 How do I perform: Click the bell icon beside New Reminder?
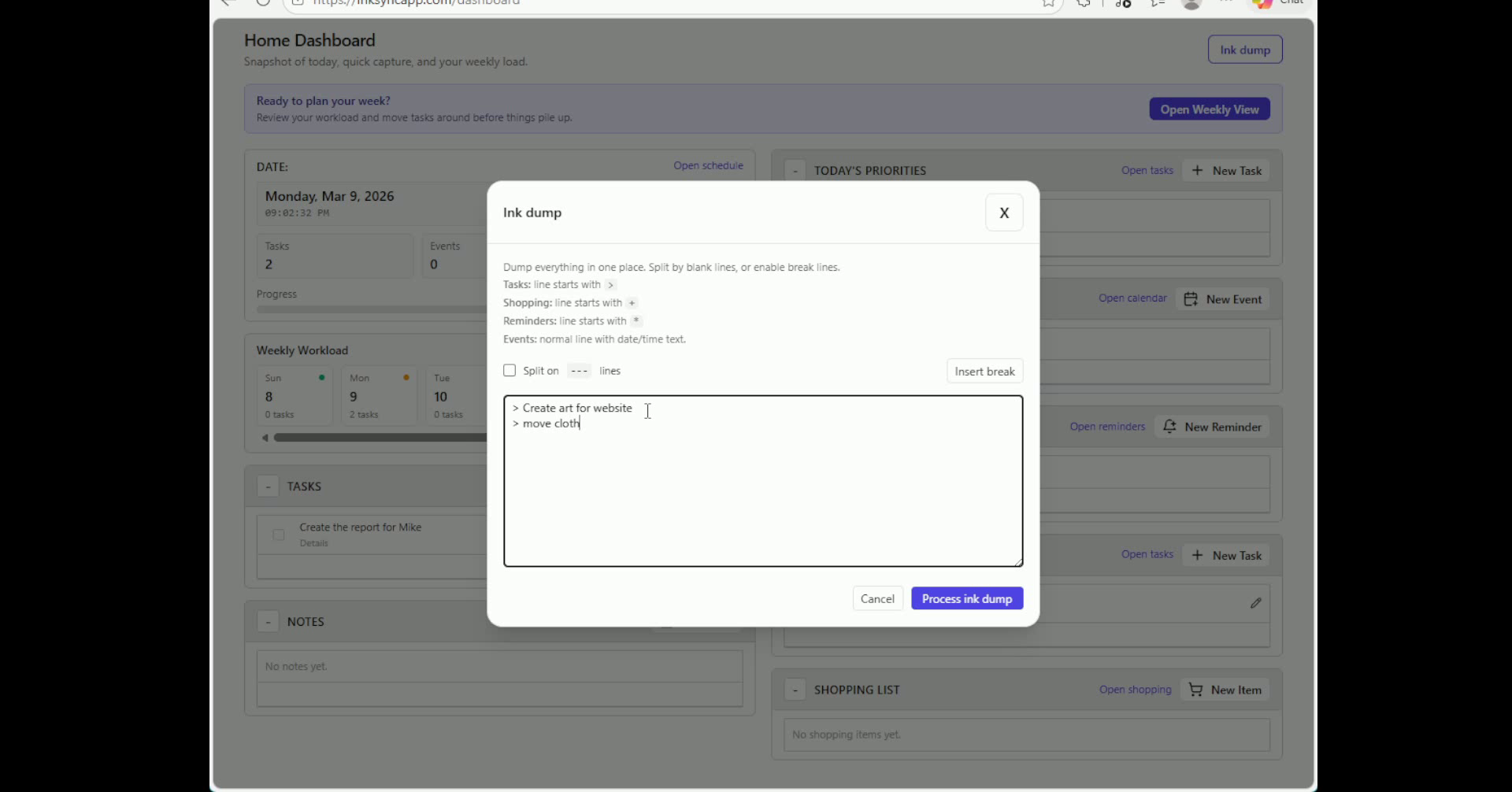click(1169, 427)
